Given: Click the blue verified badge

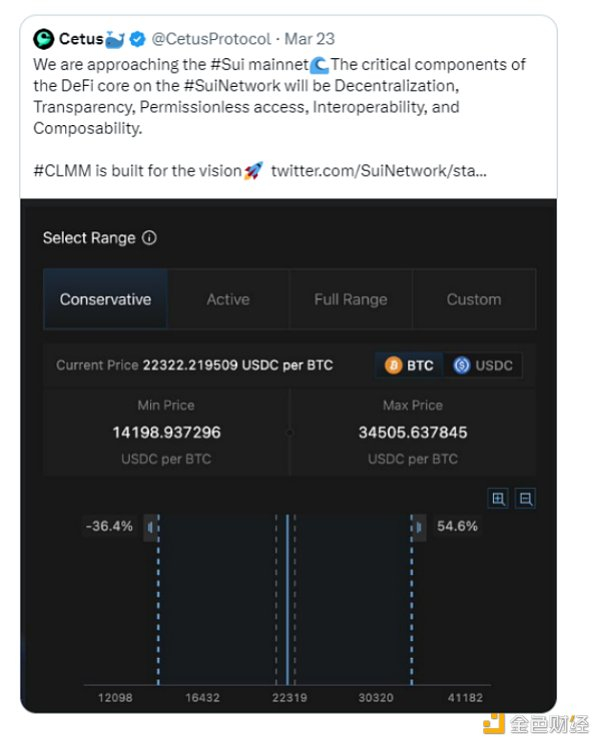Looking at the screenshot, I should 138,40.
